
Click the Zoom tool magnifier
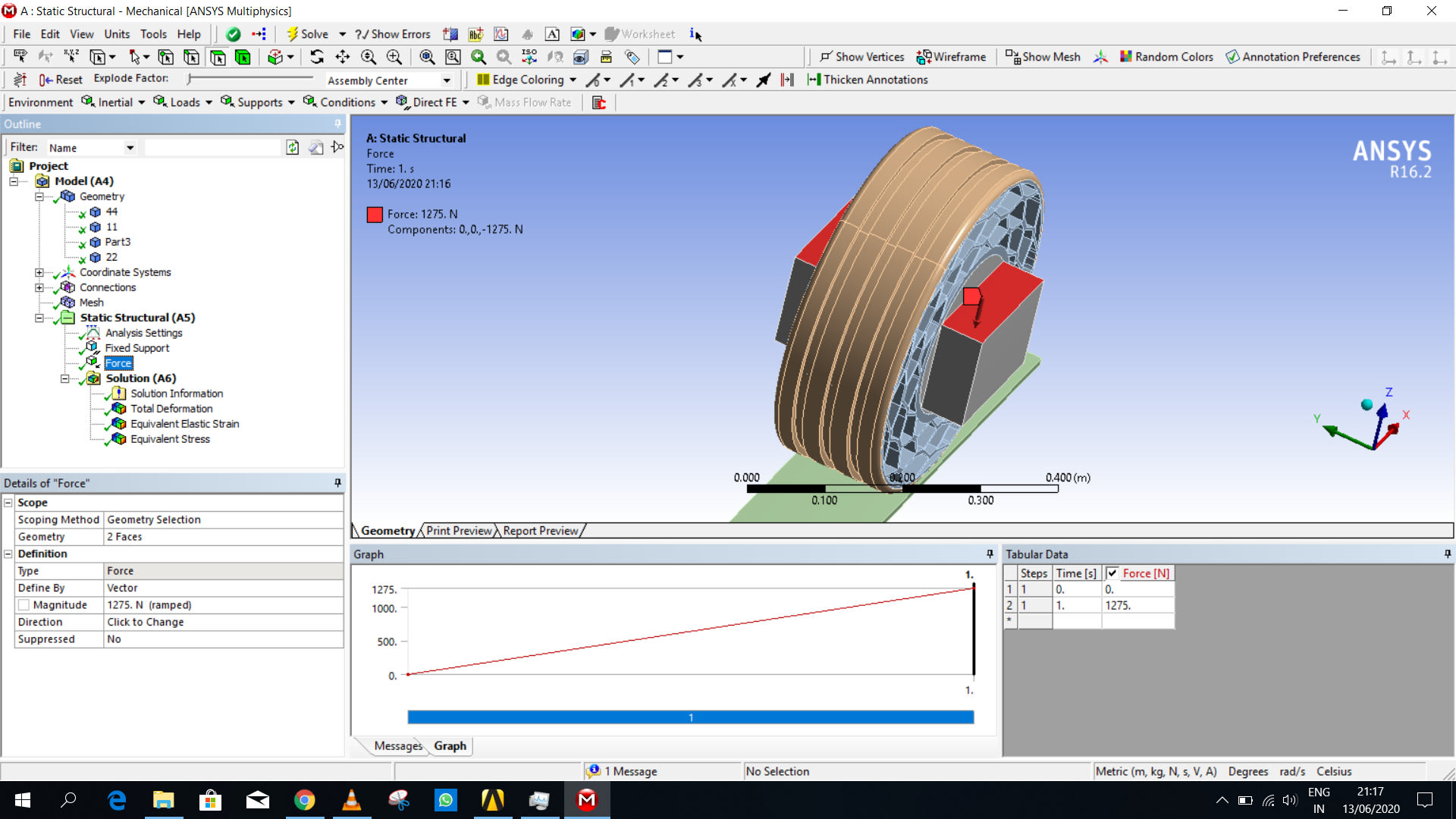pyautogui.click(x=369, y=57)
